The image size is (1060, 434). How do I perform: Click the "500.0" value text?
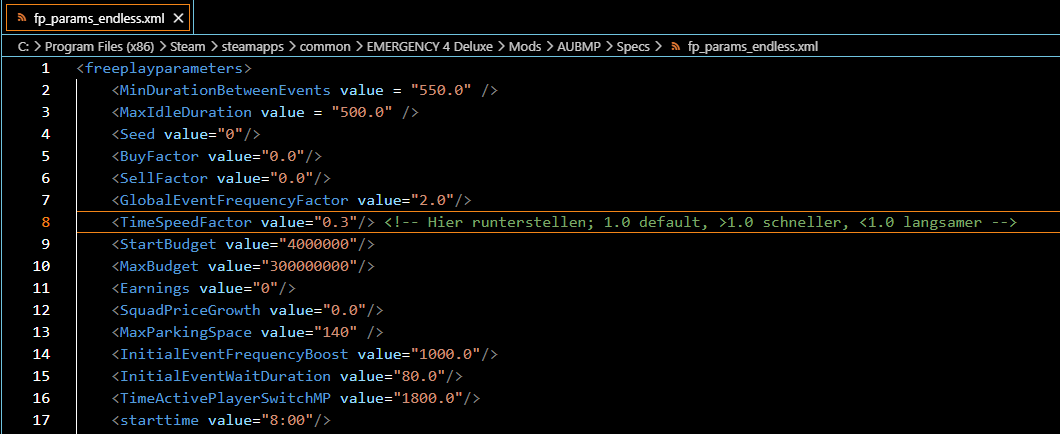coord(362,112)
